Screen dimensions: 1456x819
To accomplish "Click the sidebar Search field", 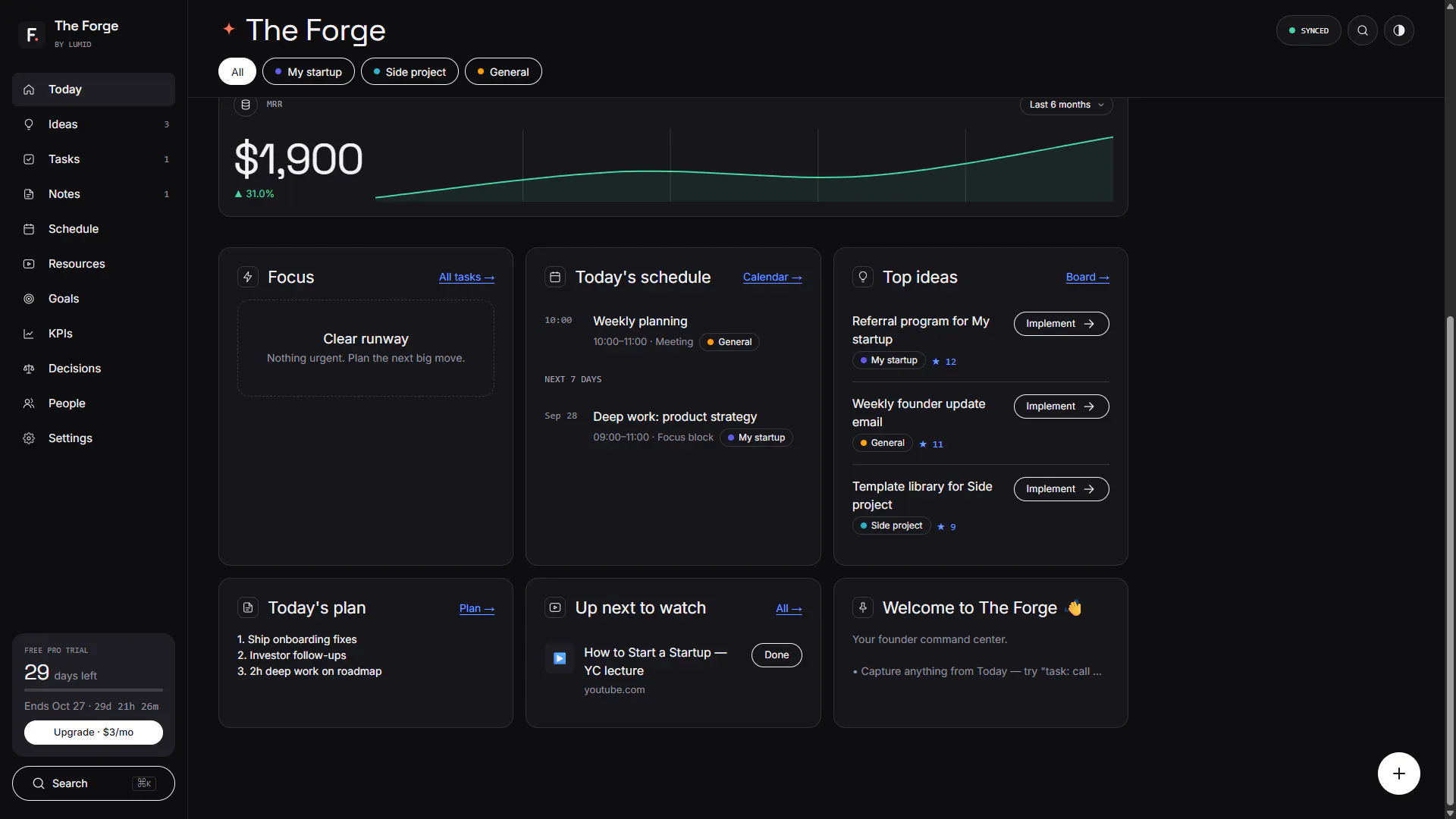I will (93, 783).
